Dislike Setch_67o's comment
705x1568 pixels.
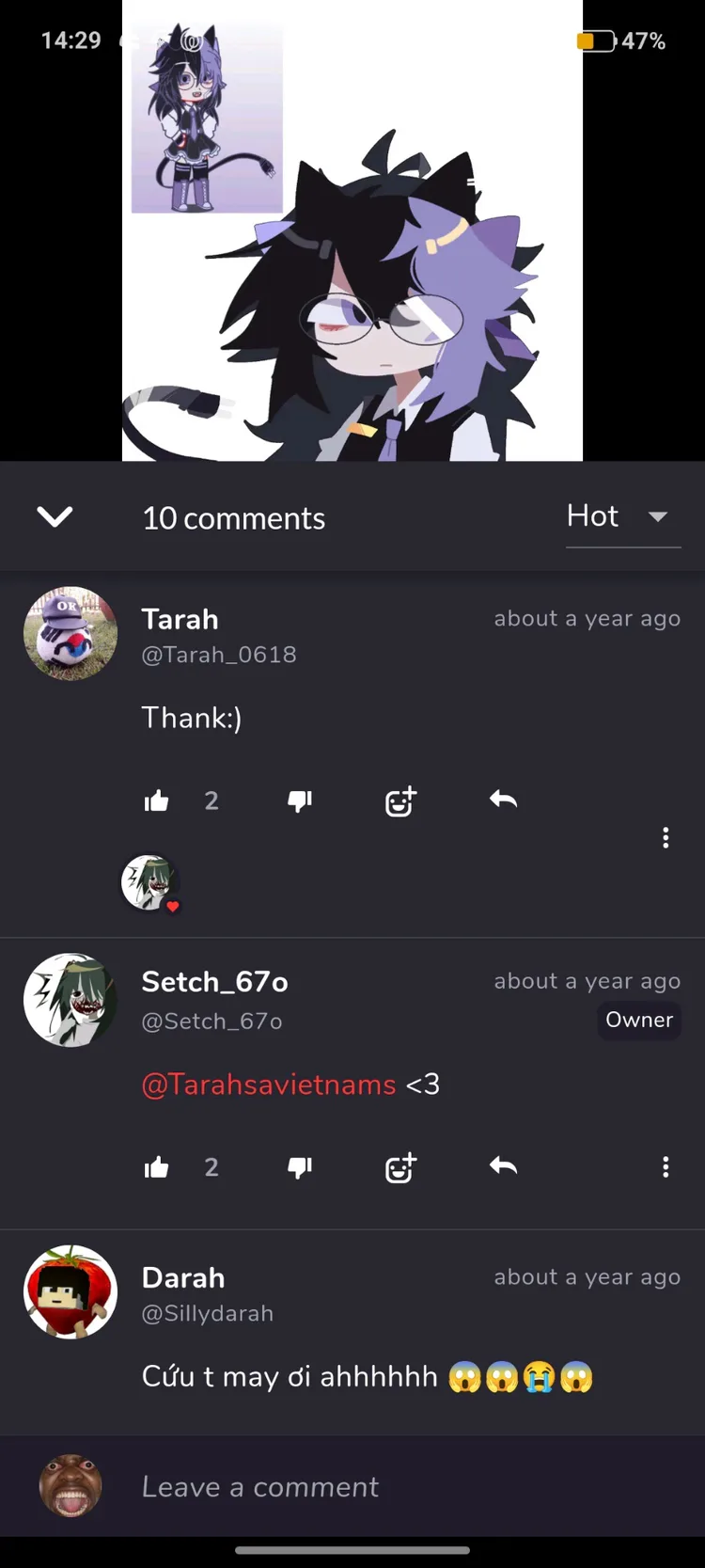pos(300,1167)
